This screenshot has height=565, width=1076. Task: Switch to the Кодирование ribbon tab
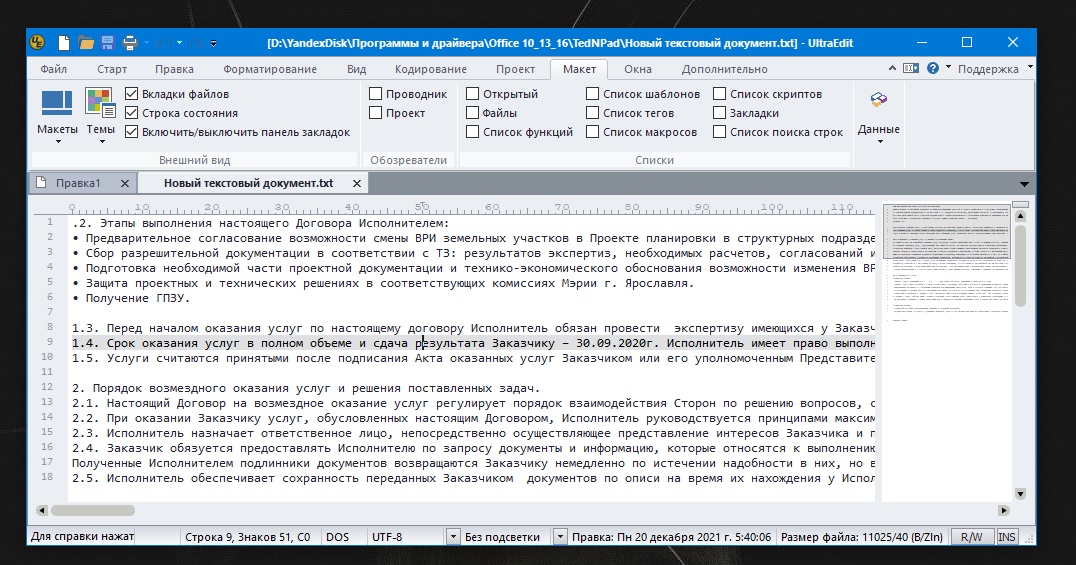tap(430, 69)
